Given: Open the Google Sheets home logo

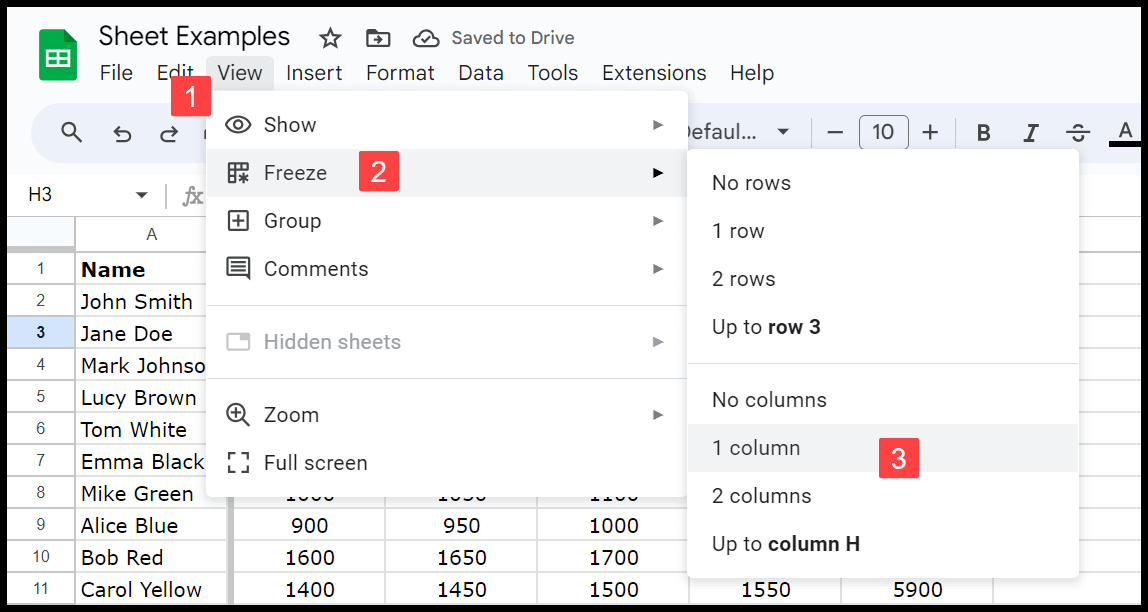Looking at the screenshot, I should coord(58,56).
